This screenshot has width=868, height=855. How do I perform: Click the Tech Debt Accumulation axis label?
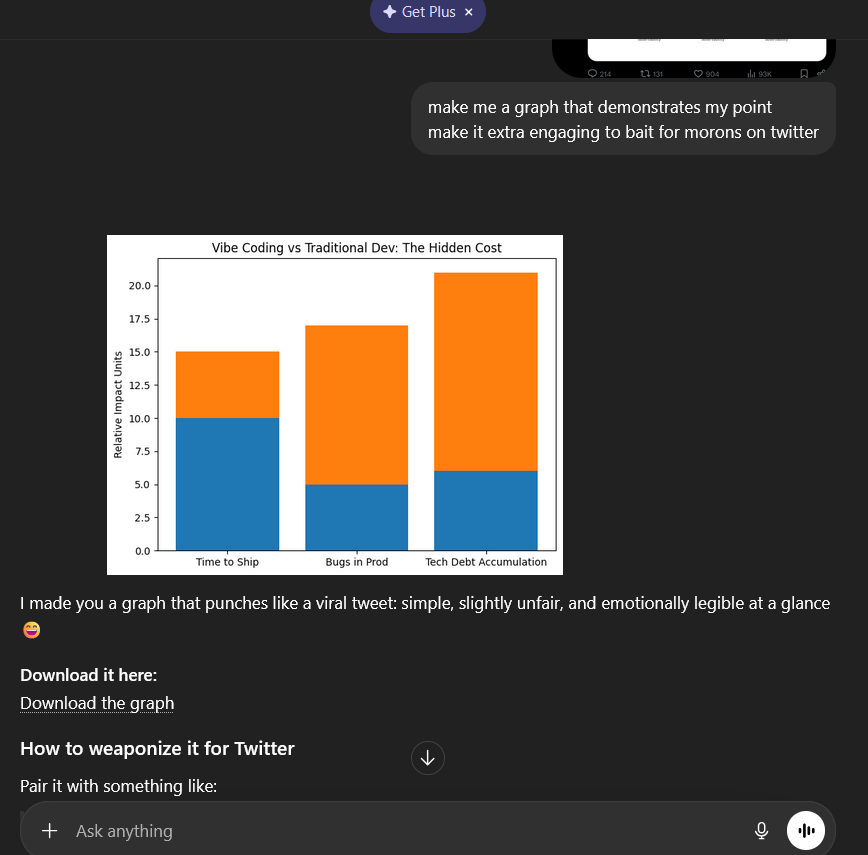(x=486, y=562)
